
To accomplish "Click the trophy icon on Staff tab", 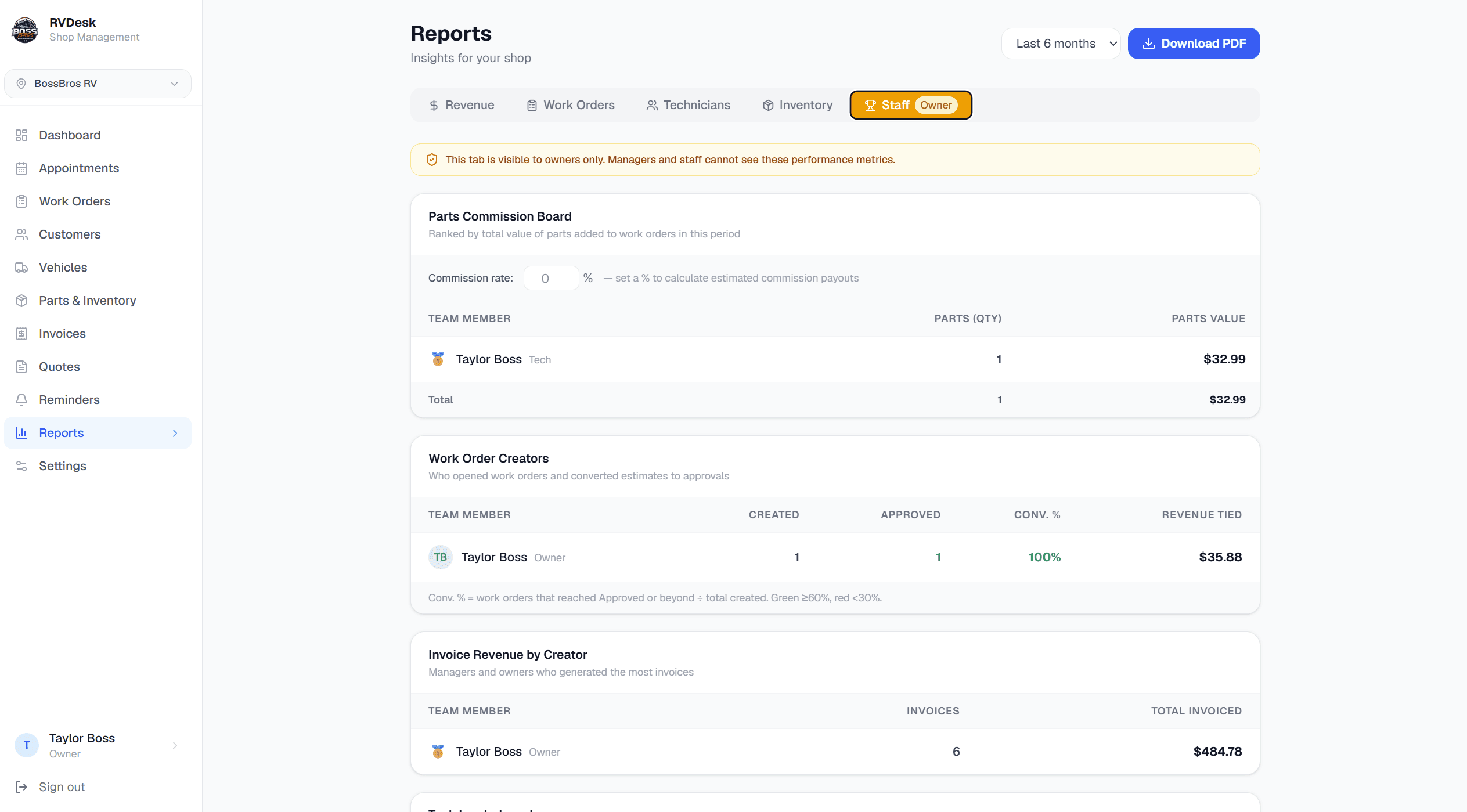I will coord(870,106).
